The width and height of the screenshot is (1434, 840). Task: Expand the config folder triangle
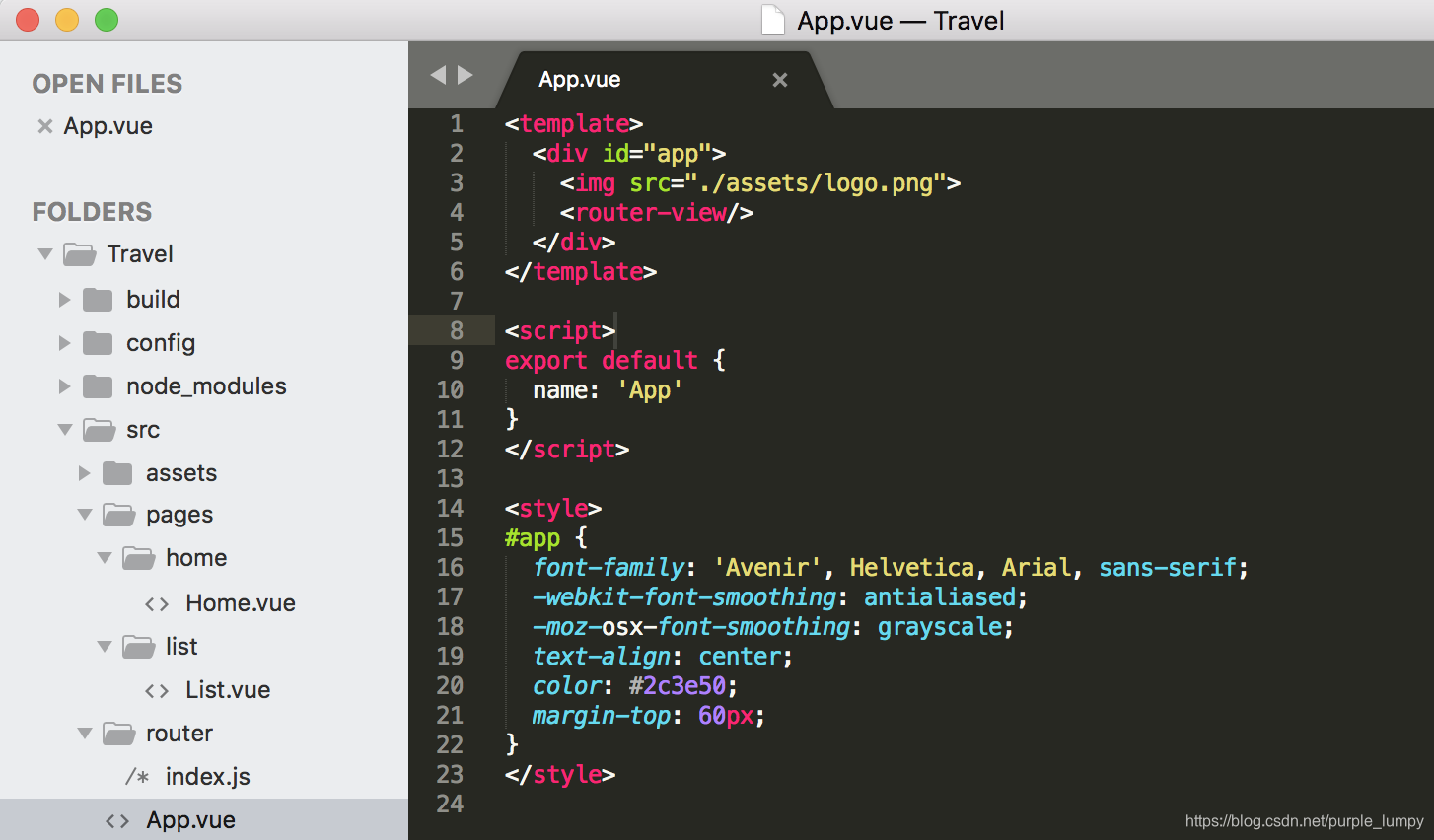tap(65, 343)
